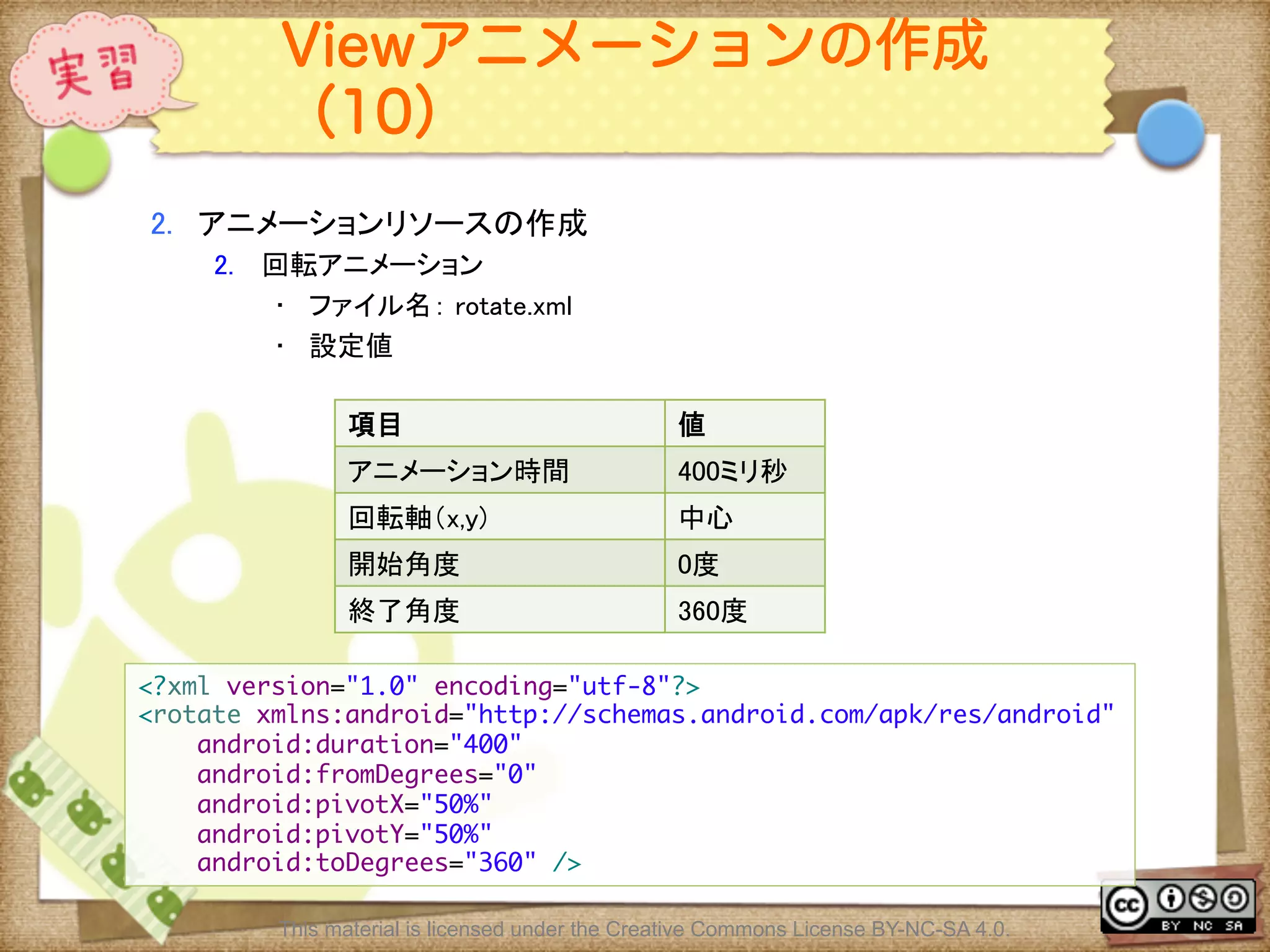
Task: Click the rotate.xml file name text
Action: (x=513, y=306)
